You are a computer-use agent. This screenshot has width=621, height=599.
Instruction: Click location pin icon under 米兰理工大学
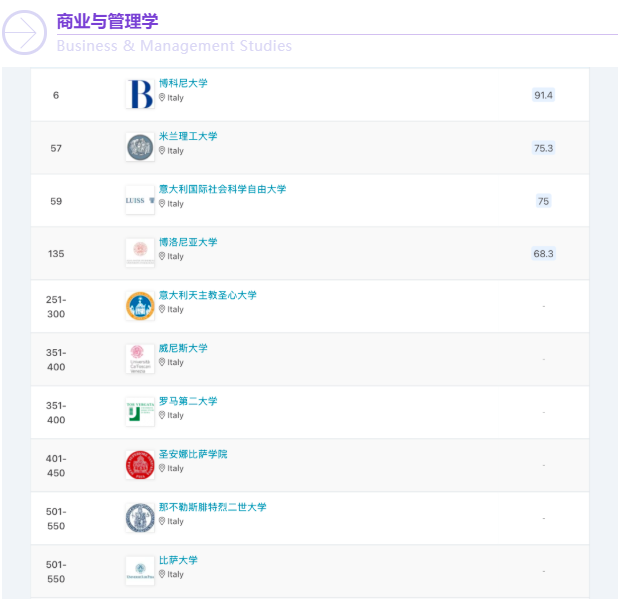coord(162,151)
